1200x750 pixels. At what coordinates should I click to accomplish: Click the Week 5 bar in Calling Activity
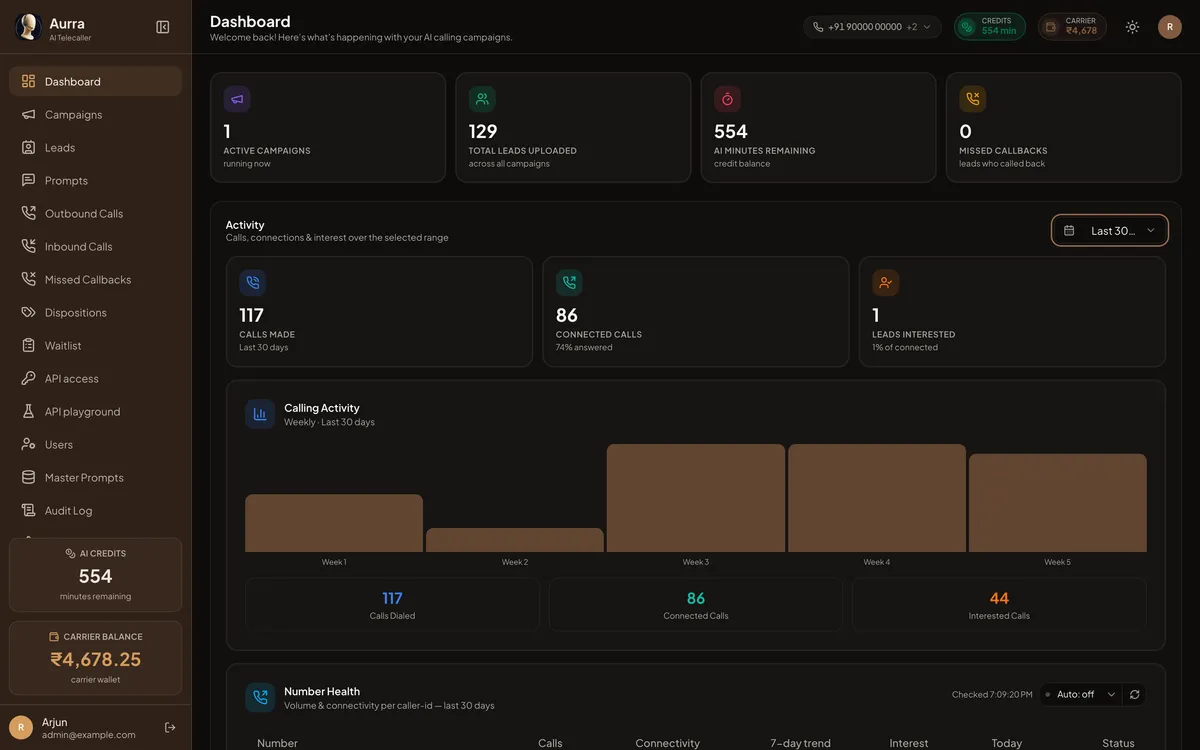point(1058,503)
